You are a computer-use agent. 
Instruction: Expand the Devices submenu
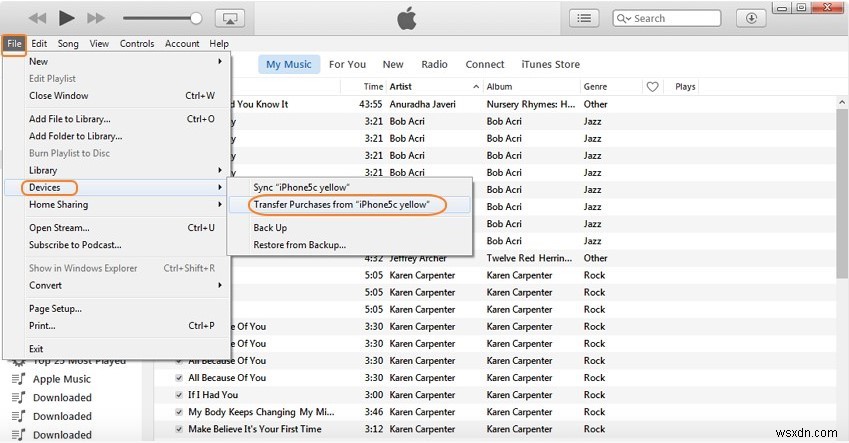pos(117,187)
